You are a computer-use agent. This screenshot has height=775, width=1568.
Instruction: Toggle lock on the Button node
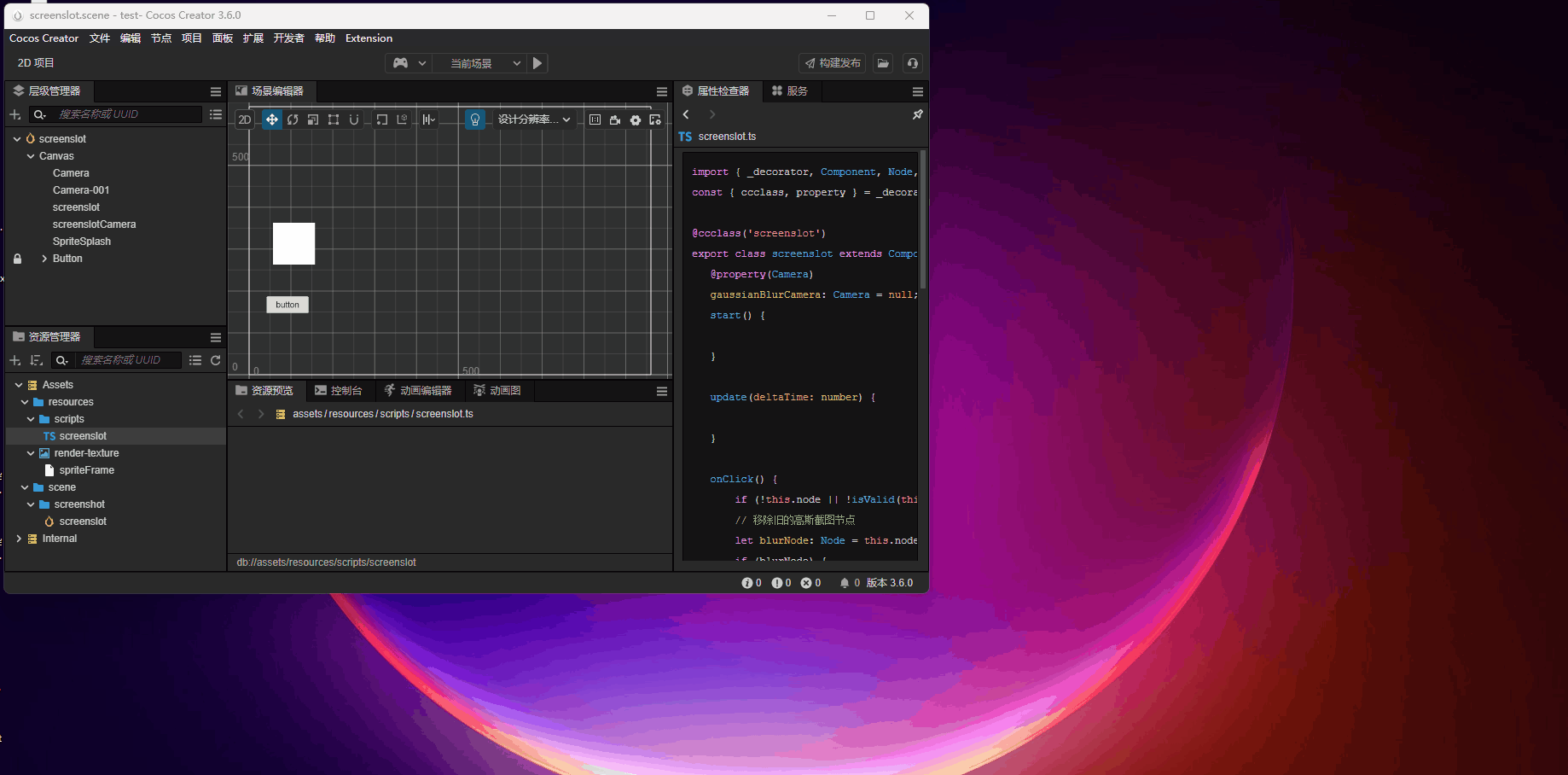click(x=17, y=259)
